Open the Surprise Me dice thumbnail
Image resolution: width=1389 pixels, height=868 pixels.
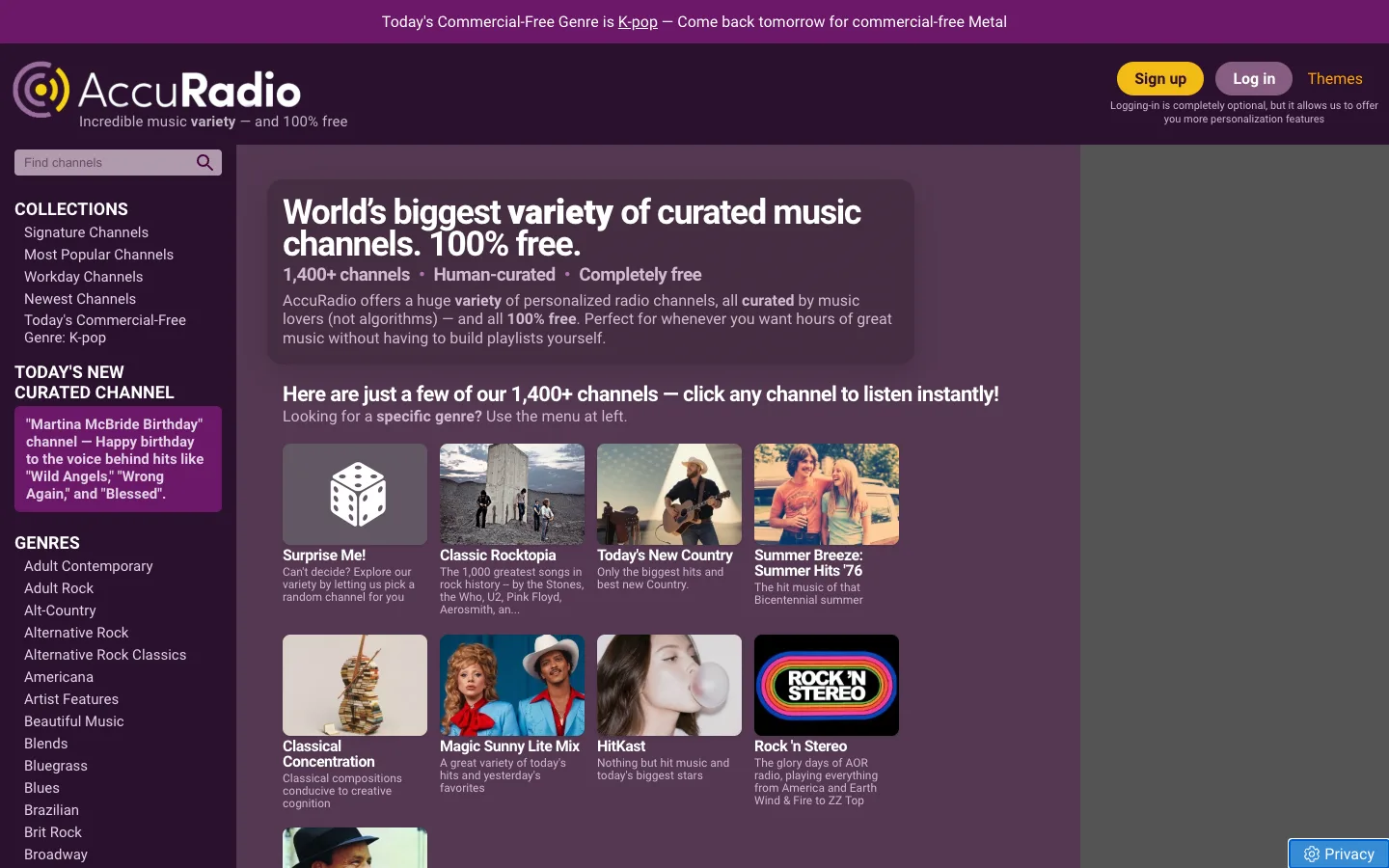[x=355, y=494]
